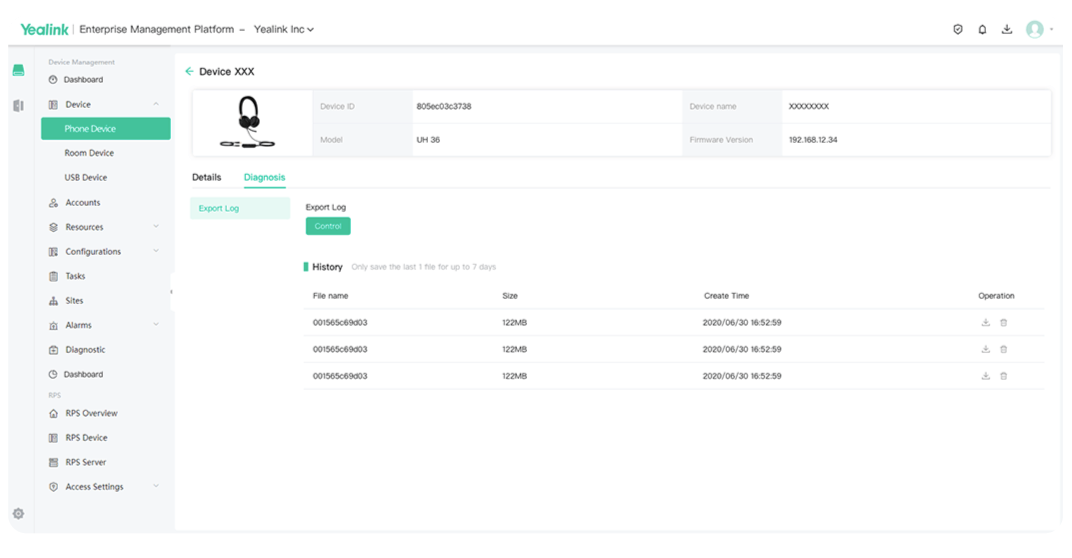Open Diagnostic in sidebar

pos(85,350)
